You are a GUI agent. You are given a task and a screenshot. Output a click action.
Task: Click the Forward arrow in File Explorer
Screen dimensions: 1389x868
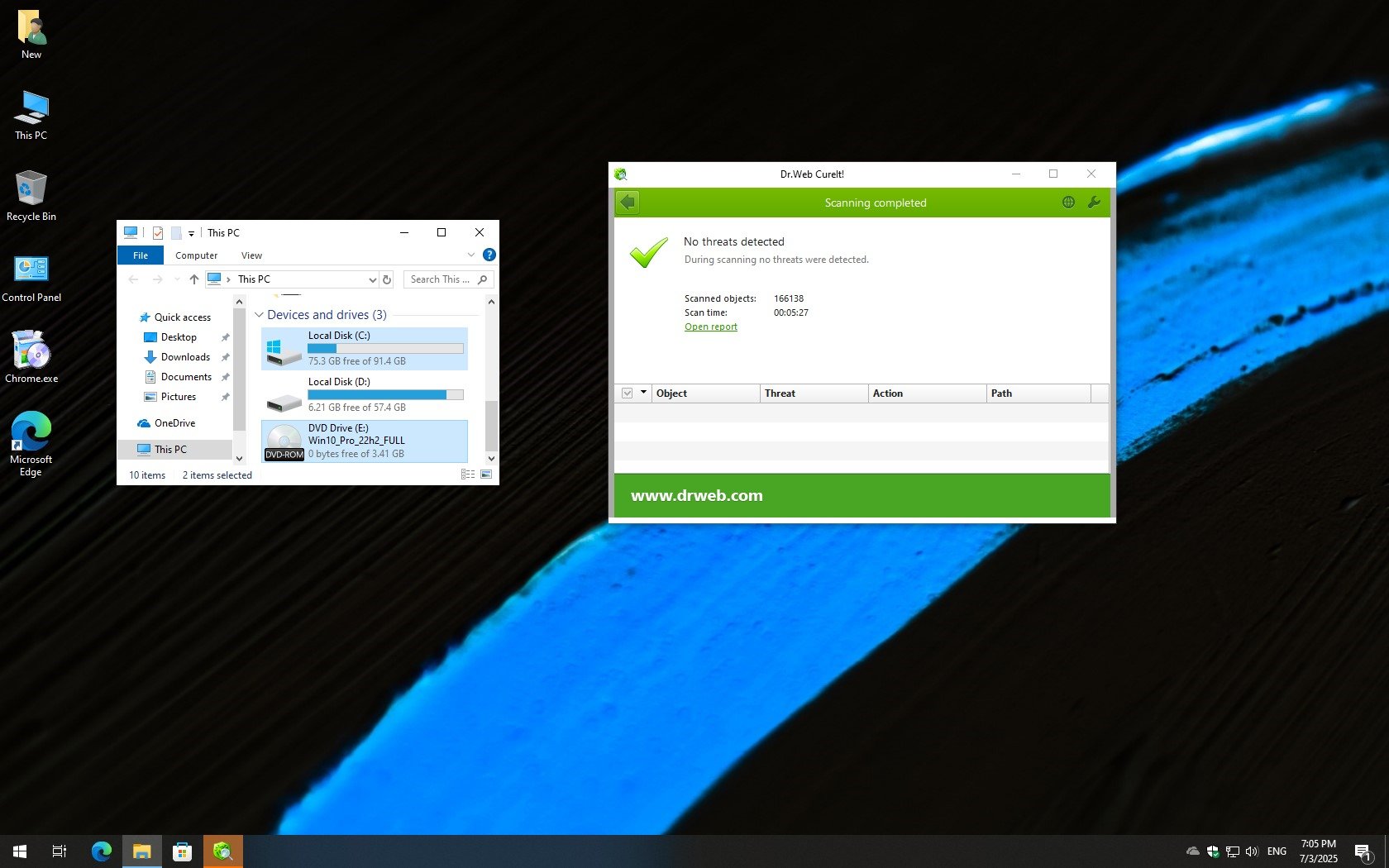tap(157, 279)
